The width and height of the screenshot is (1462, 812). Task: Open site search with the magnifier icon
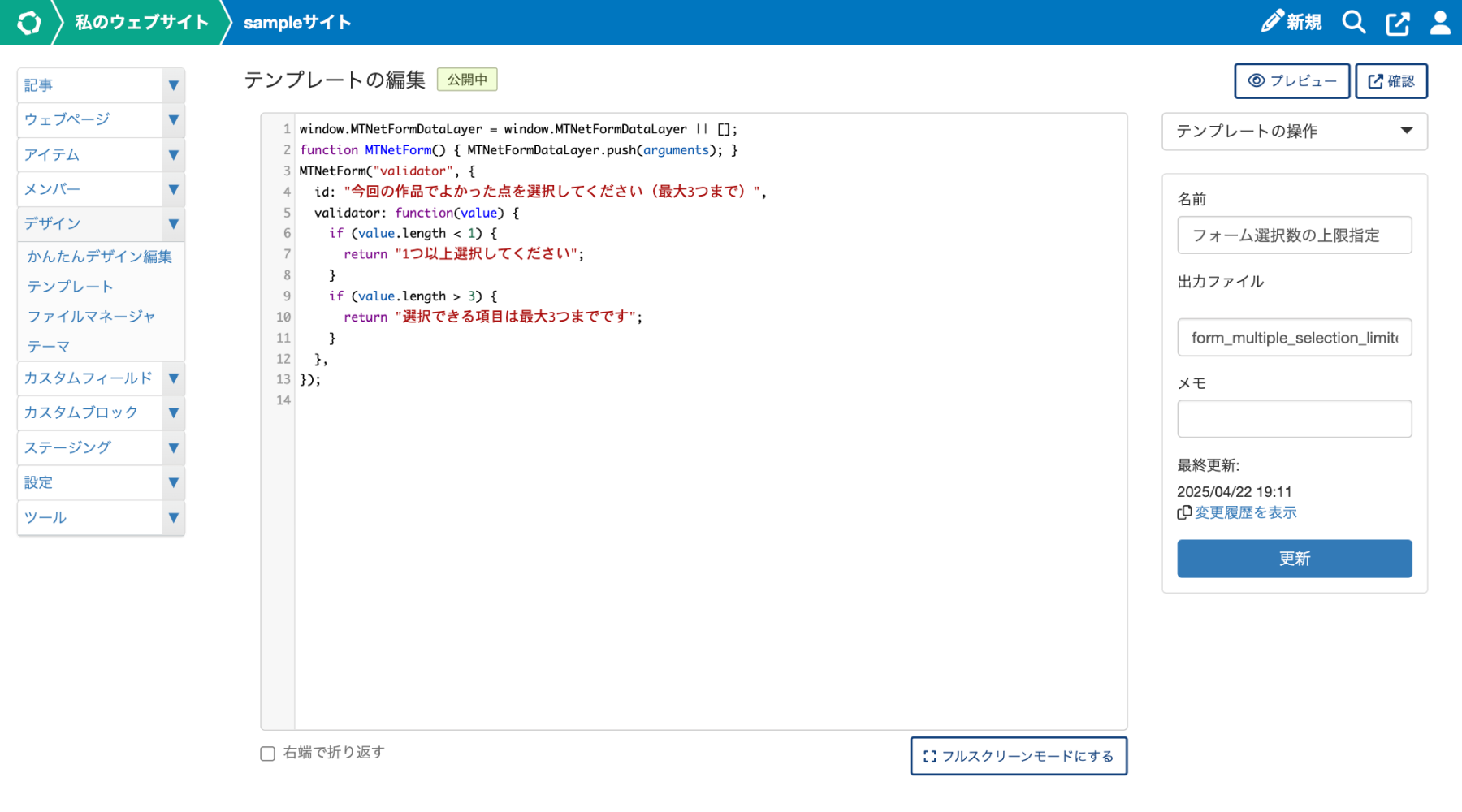[1354, 22]
